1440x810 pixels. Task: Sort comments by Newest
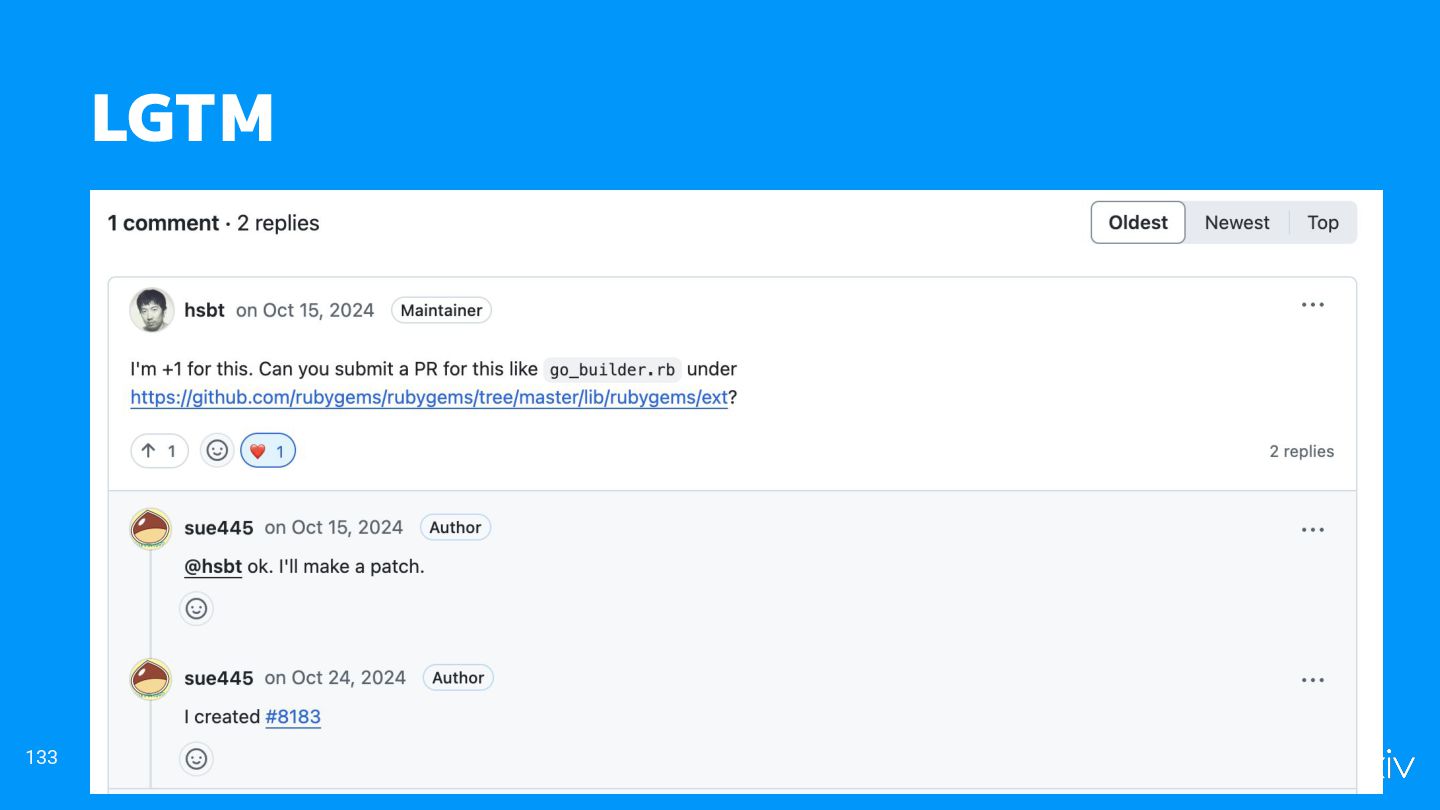point(1237,223)
